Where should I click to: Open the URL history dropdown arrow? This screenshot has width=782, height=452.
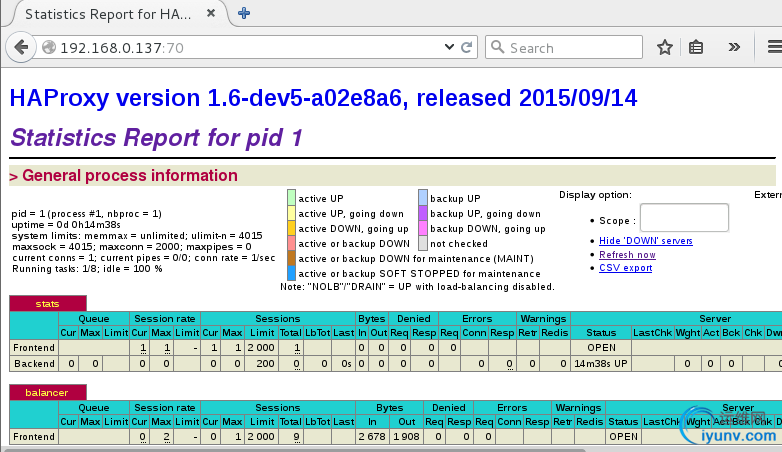tap(449, 47)
